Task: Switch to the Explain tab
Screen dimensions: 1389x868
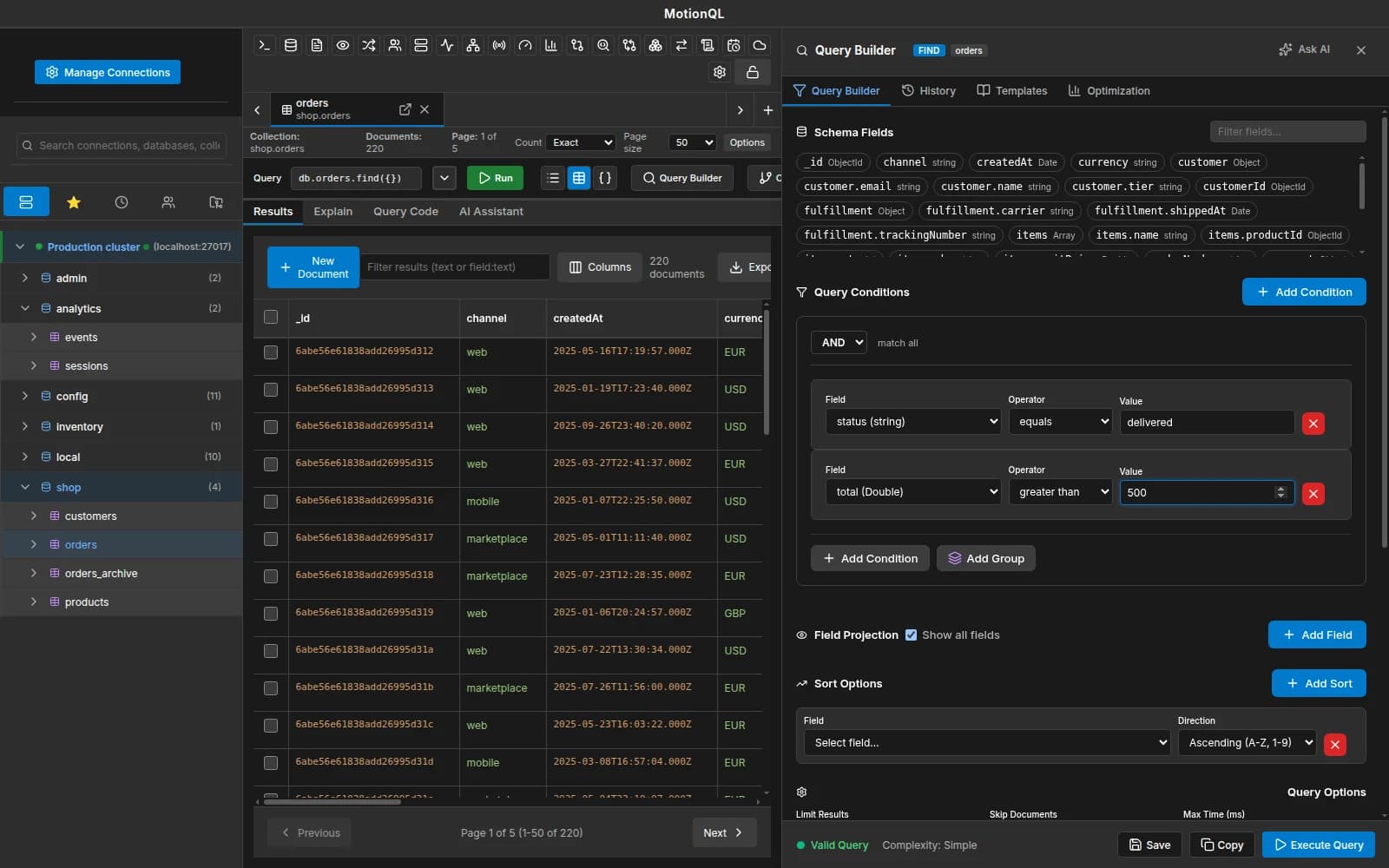Action: point(333,212)
